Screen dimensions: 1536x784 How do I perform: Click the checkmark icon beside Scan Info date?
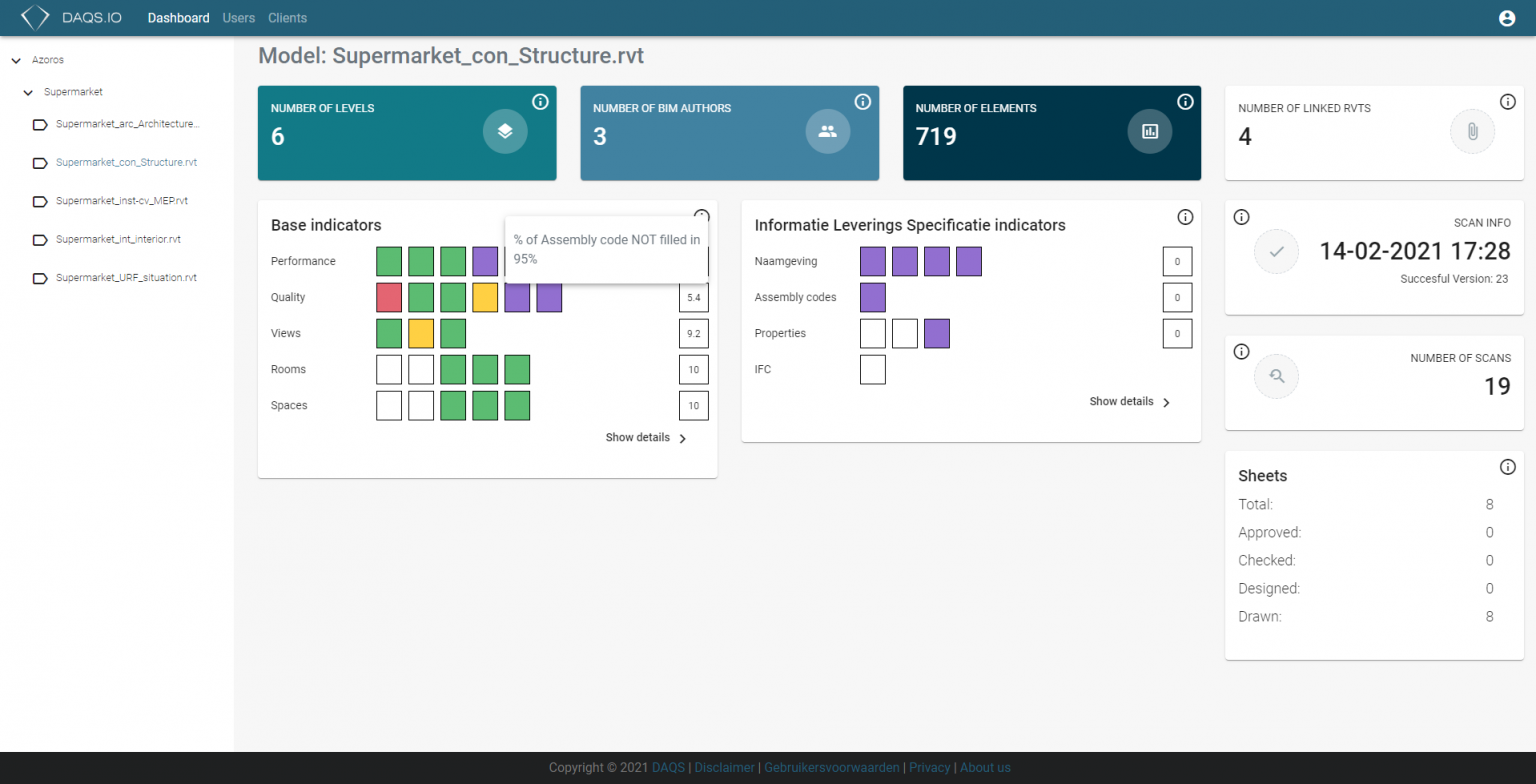tap(1276, 252)
